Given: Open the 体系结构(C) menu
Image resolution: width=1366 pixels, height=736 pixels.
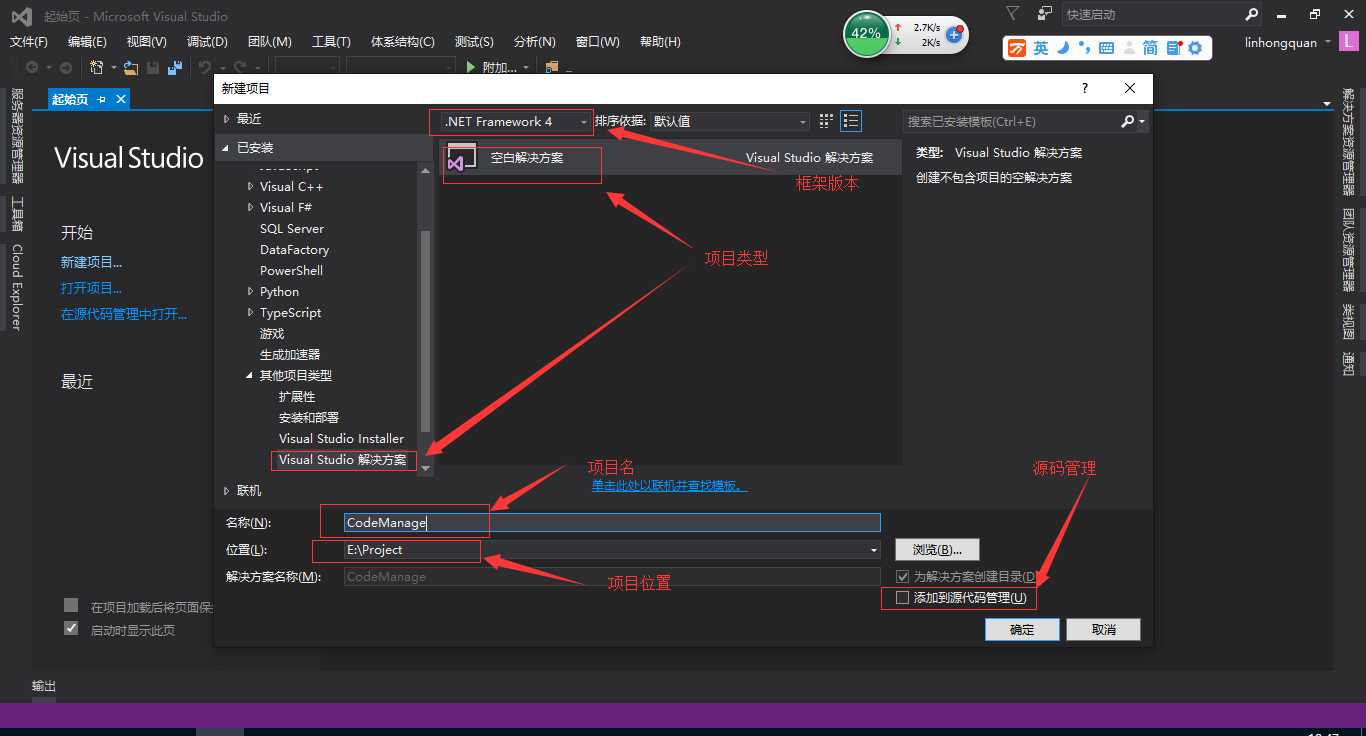Looking at the screenshot, I should point(403,41).
